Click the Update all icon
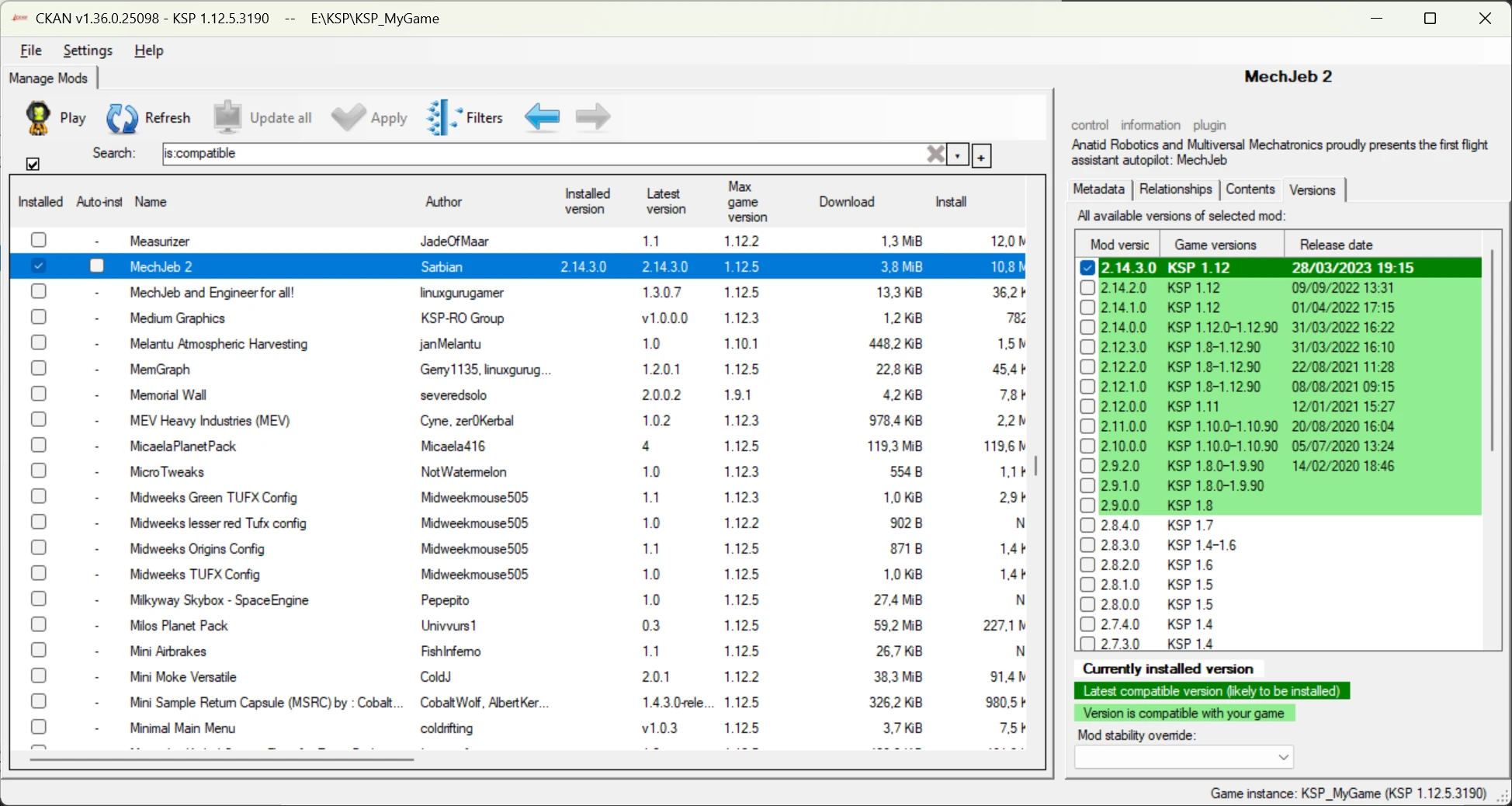The width and height of the screenshot is (1512, 806). click(227, 117)
